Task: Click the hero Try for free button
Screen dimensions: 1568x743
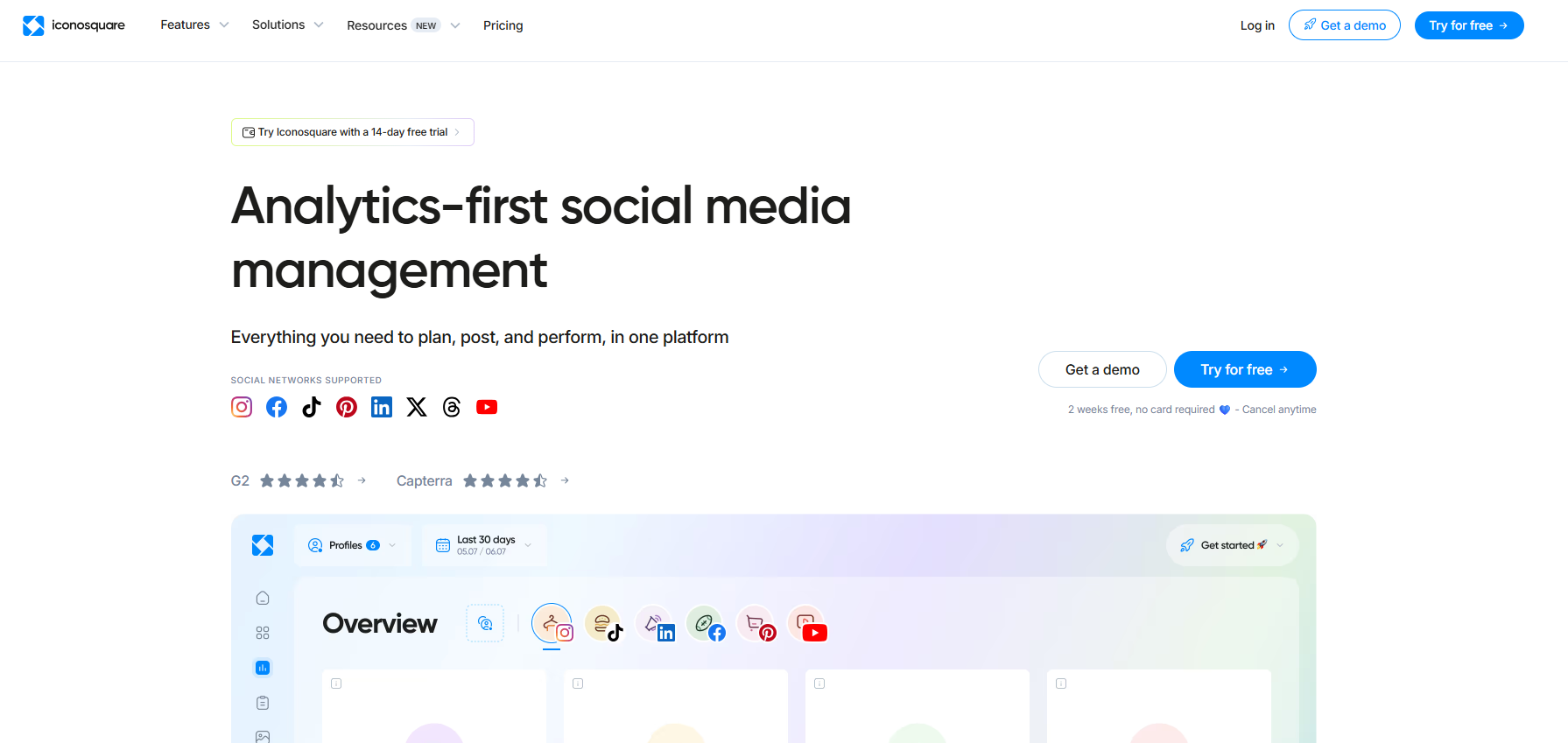Action: pyautogui.click(x=1245, y=369)
